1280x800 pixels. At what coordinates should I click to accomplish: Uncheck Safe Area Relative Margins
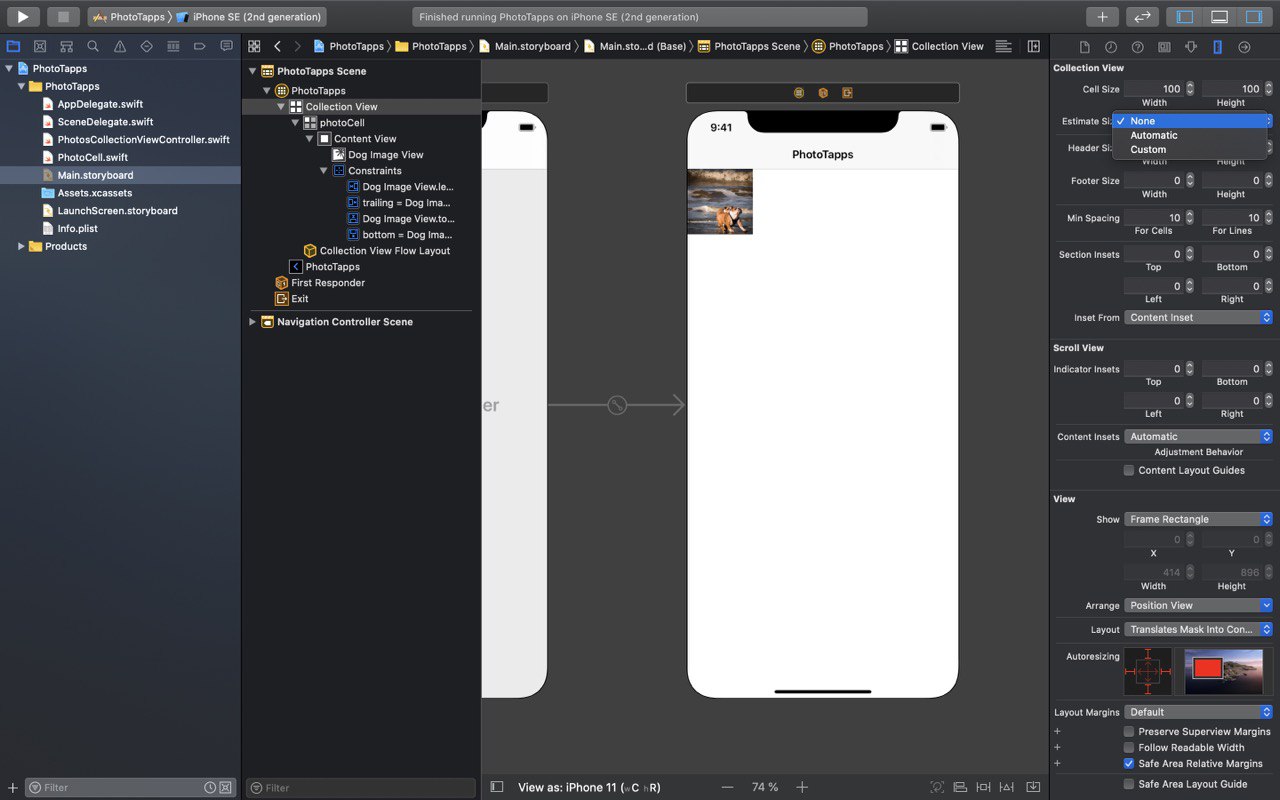(1129, 764)
